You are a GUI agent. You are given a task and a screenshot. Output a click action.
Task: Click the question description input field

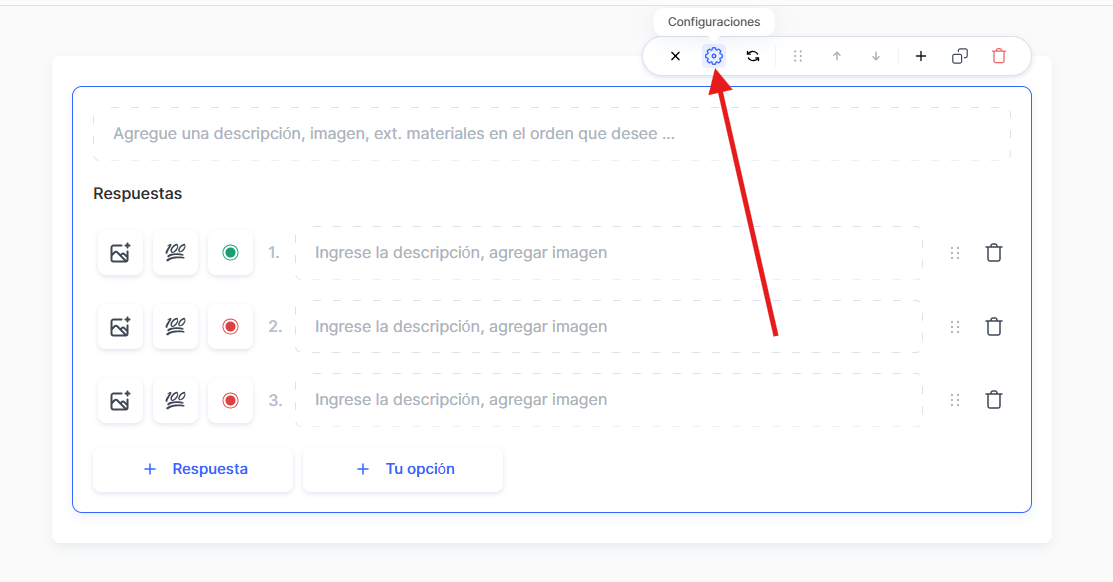(x=551, y=134)
